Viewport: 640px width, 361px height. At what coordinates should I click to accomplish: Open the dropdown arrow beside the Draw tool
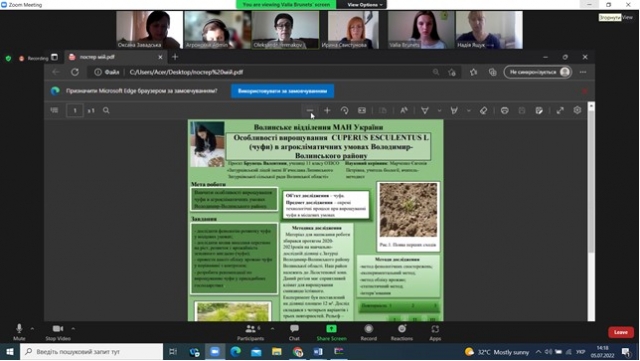tap(439, 110)
